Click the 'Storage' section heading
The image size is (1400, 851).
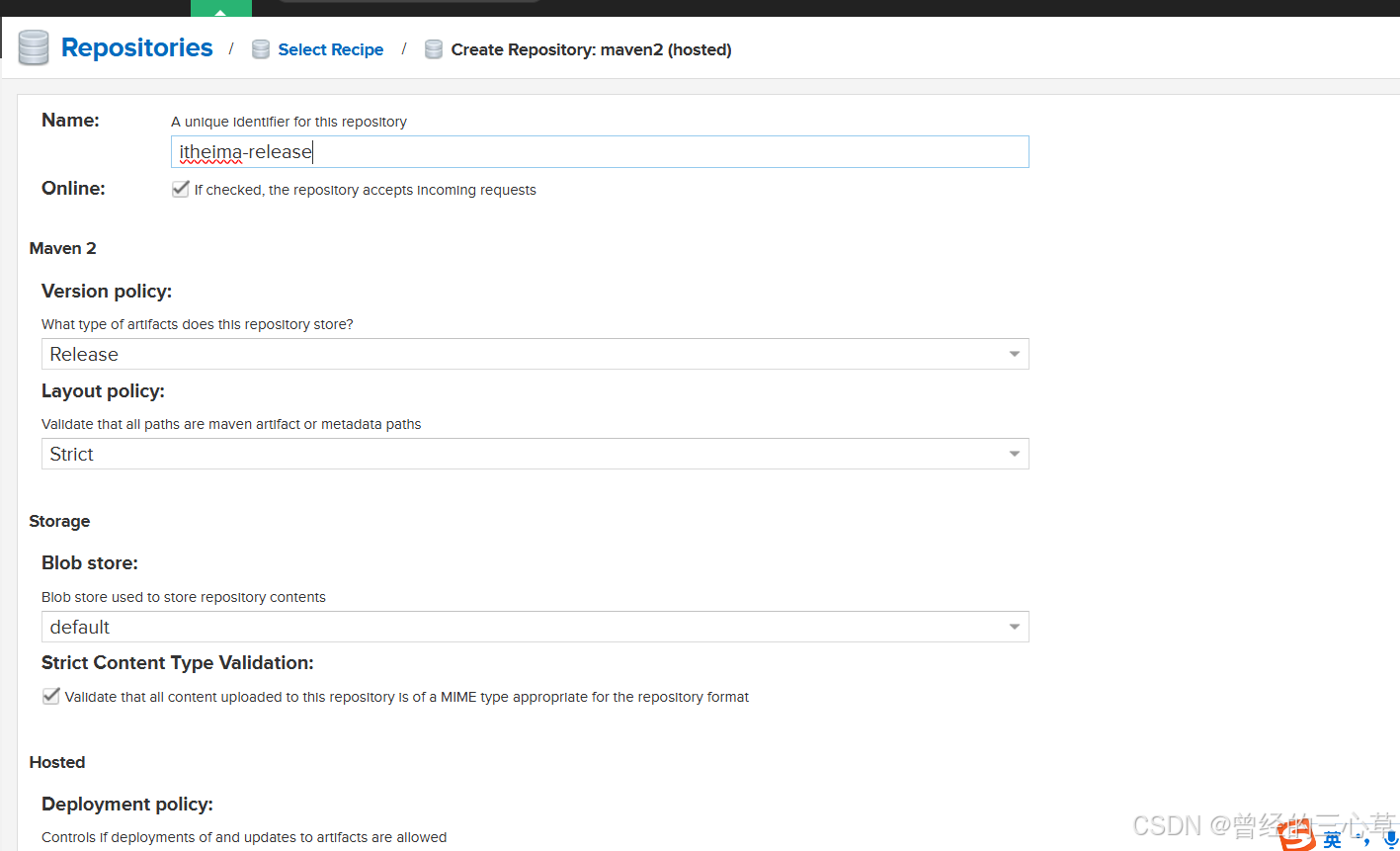tap(59, 521)
